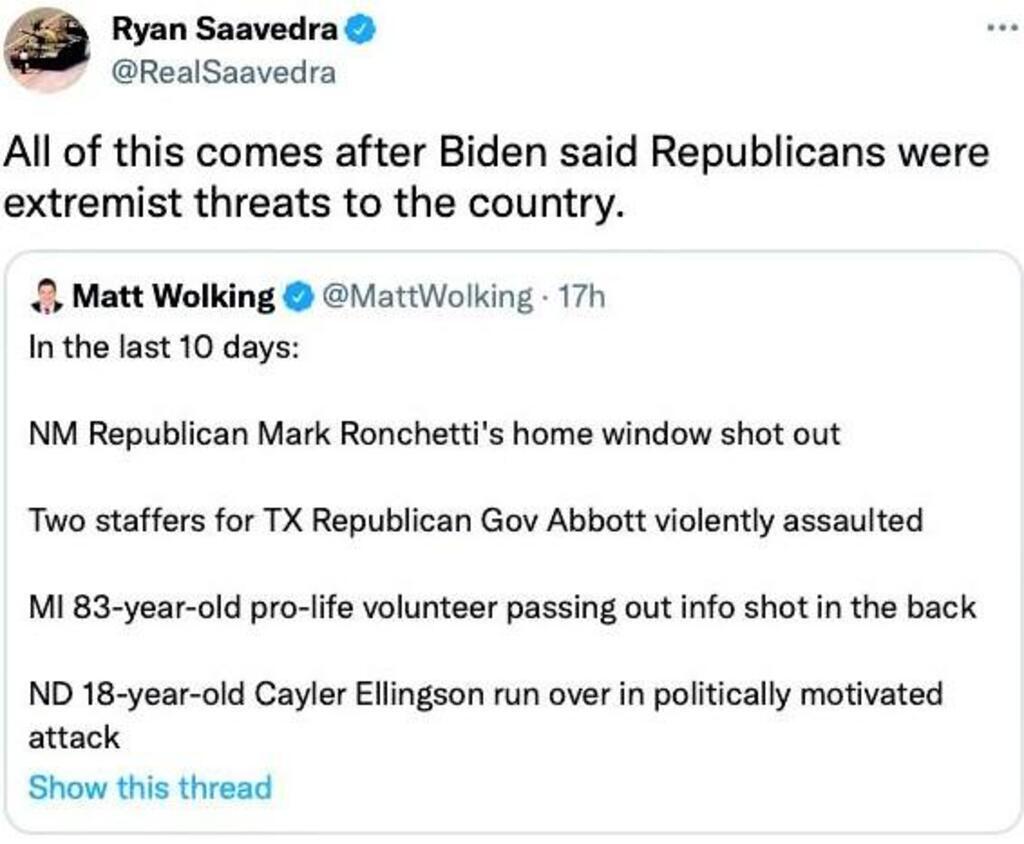Open the quoted tweet card by its border
The image size is (1024, 844).
click(1015, 540)
